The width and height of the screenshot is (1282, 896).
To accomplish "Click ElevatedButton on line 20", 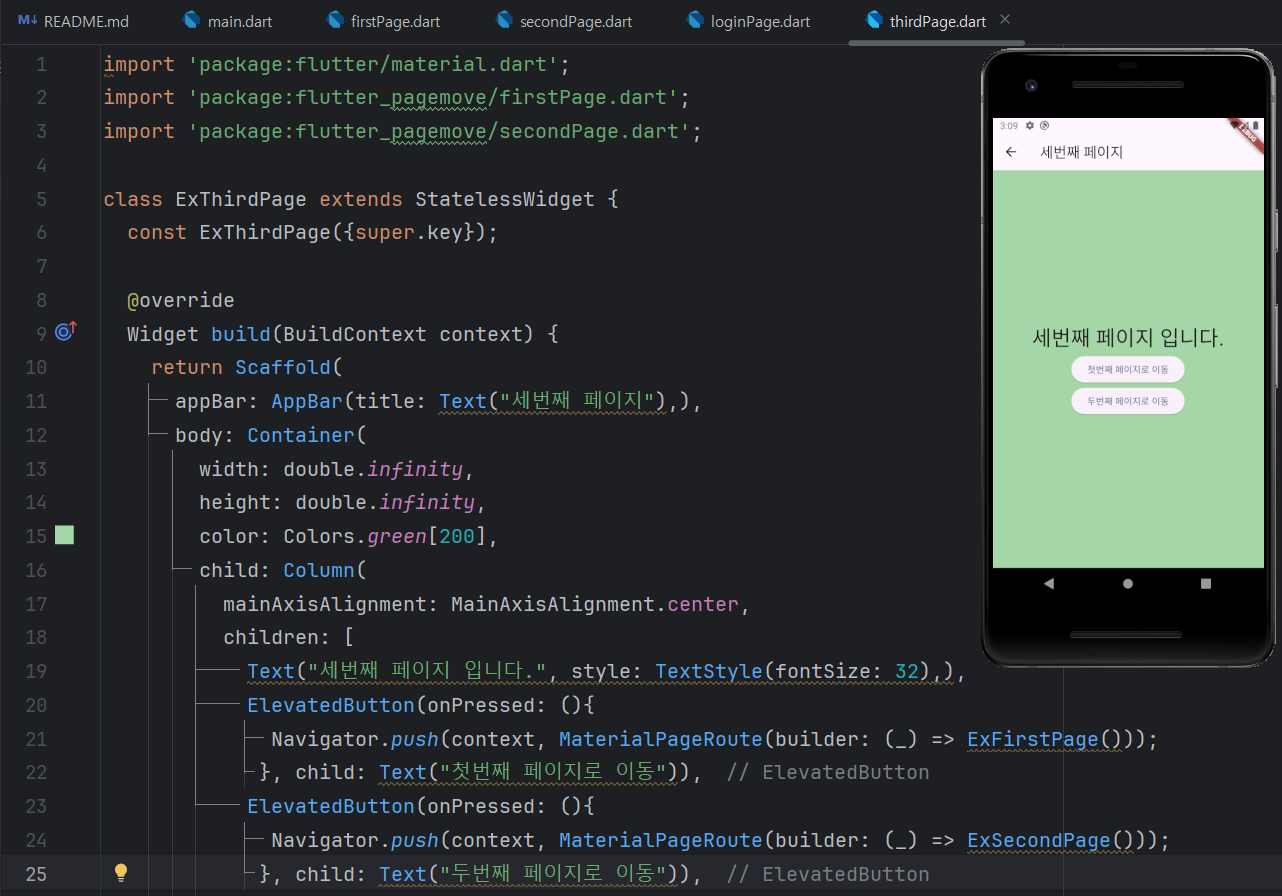I will click(331, 705).
